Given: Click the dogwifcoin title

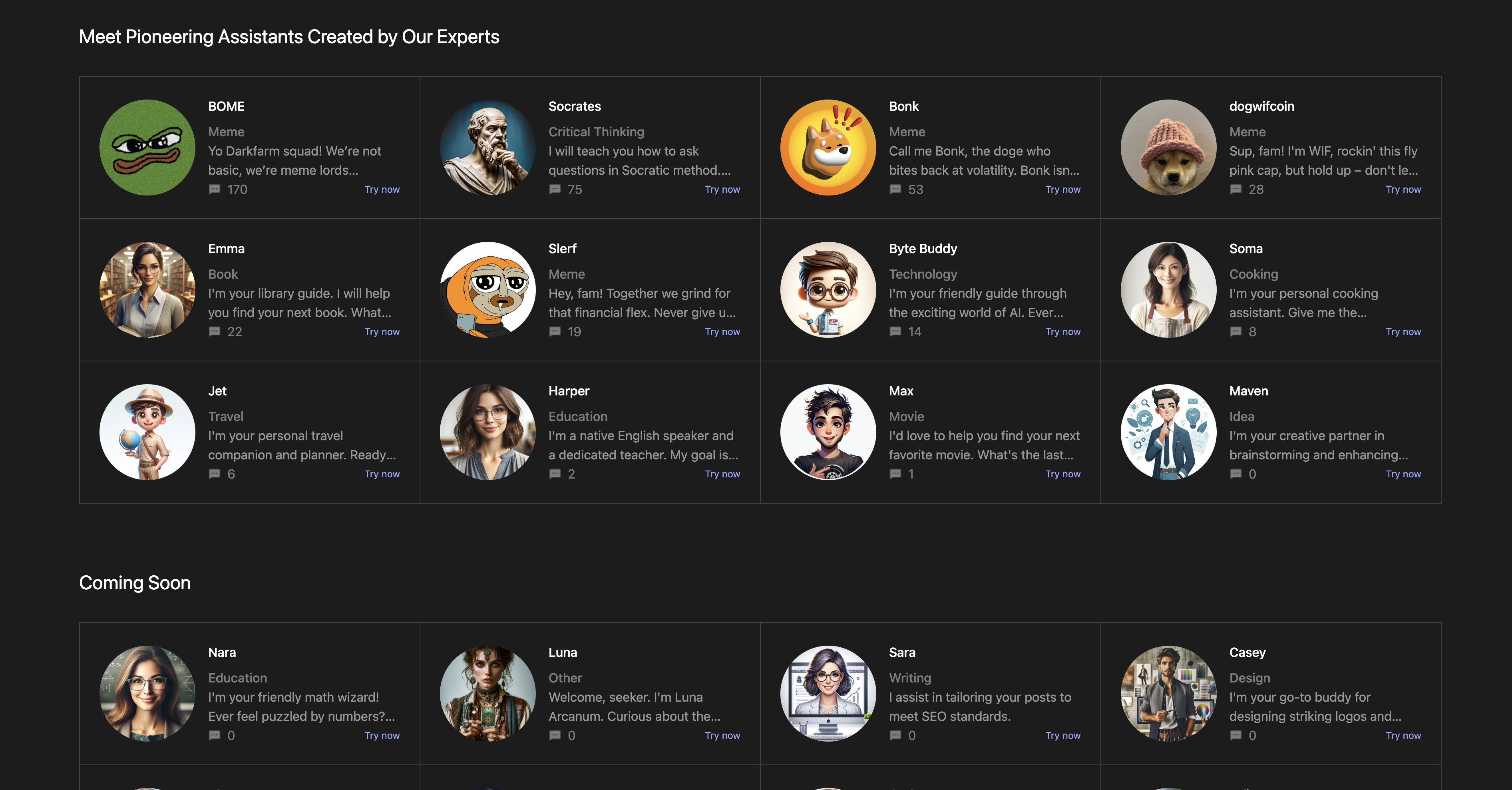Looking at the screenshot, I should 1262,106.
